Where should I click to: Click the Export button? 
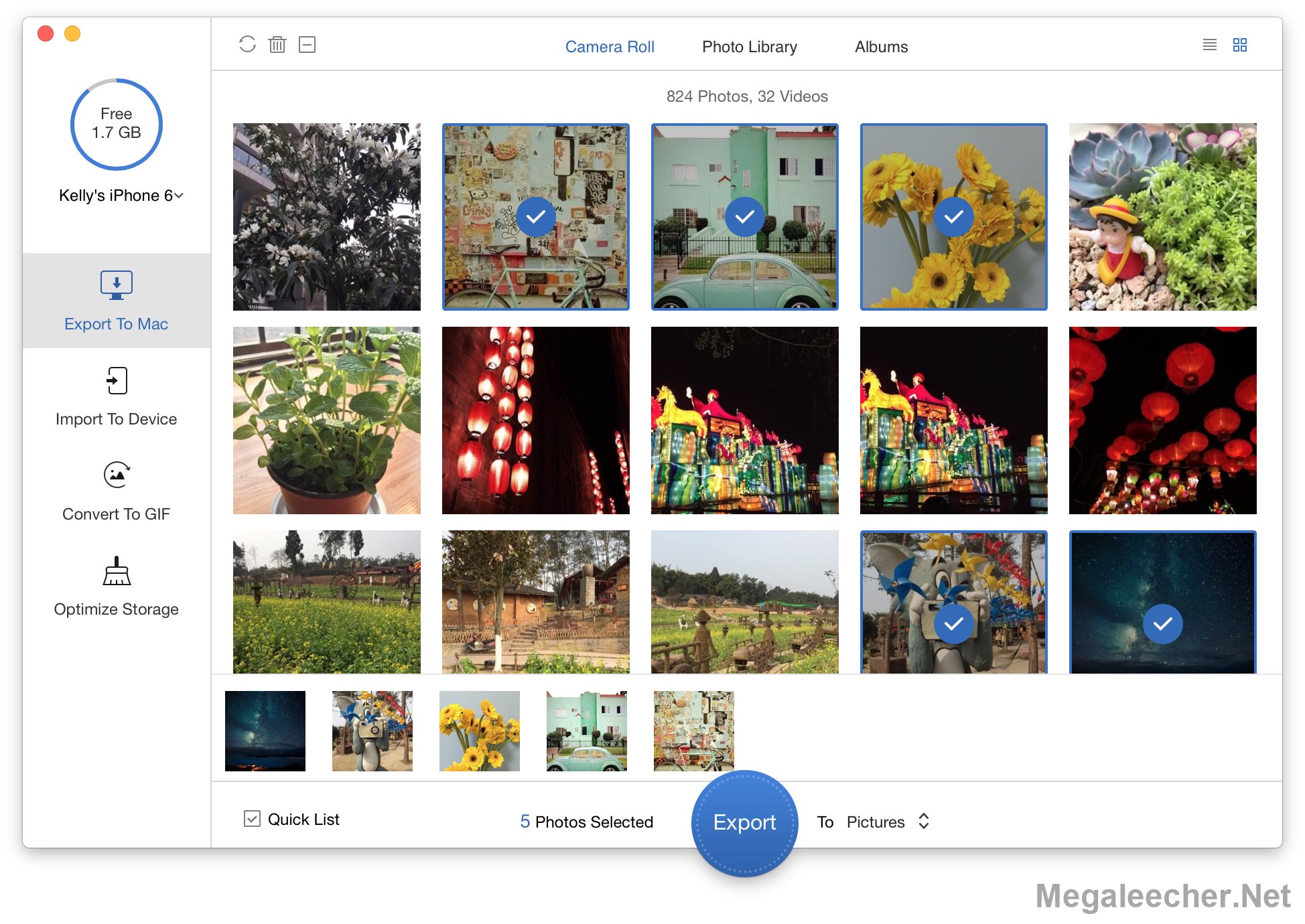coord(745,821)
